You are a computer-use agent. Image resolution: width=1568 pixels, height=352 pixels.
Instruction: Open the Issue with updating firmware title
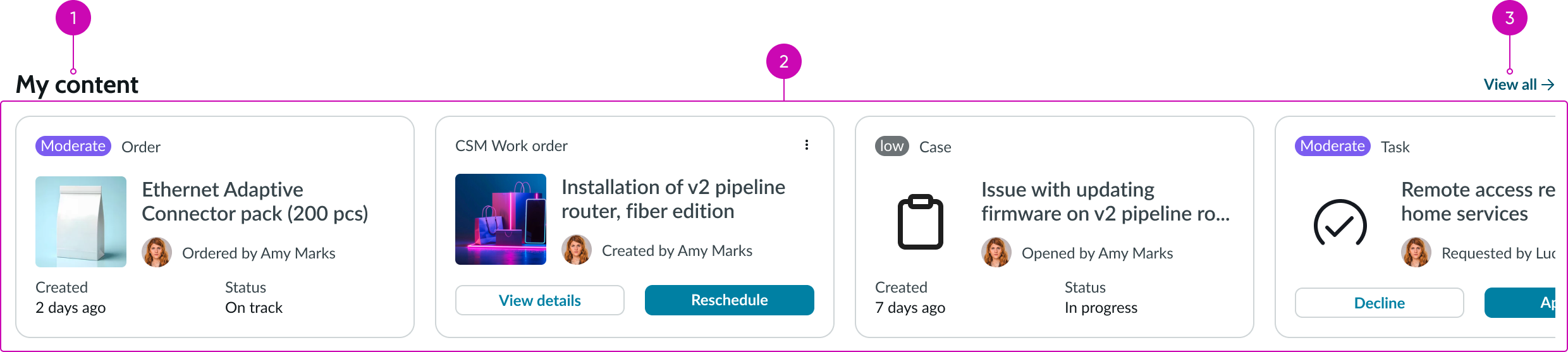pos(1105,202)
